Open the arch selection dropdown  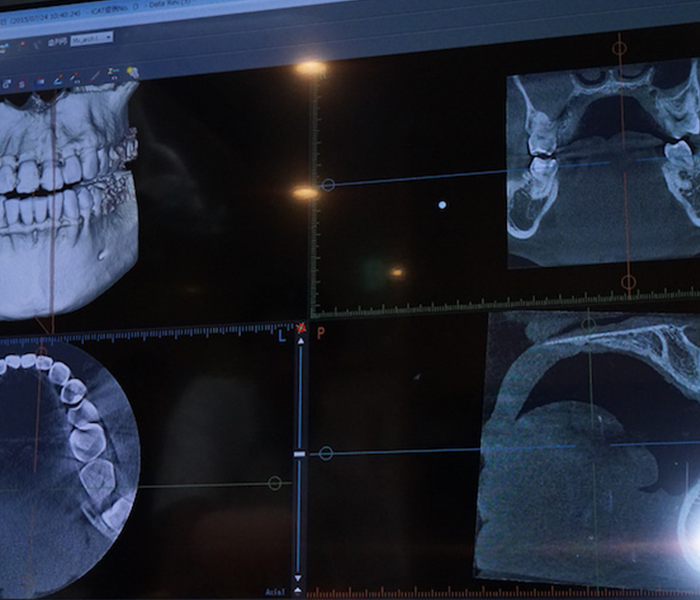pyautogui.click(x=92, y=38)
